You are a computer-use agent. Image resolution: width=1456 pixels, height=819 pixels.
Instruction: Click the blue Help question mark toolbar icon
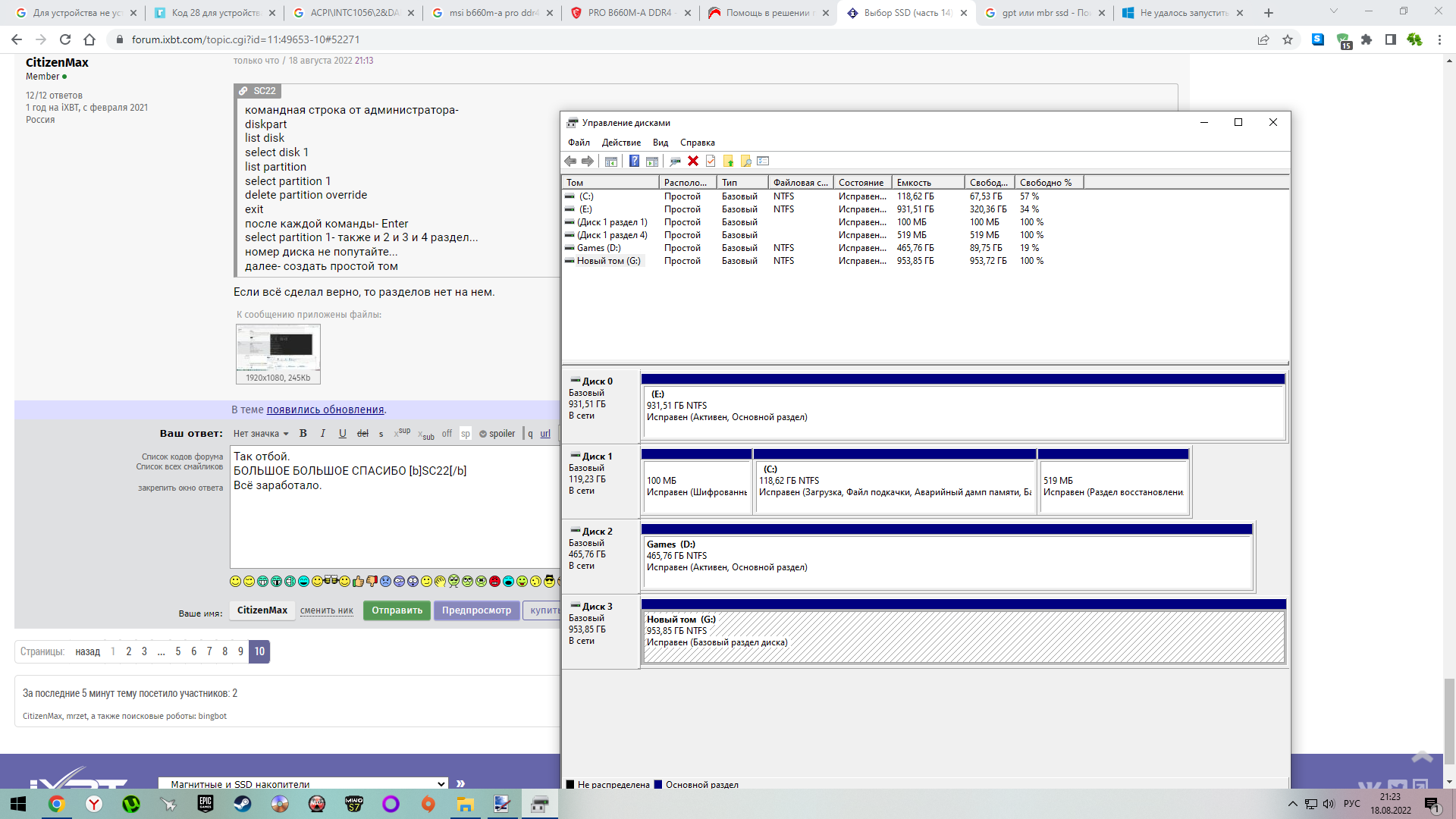coord(634,161)
